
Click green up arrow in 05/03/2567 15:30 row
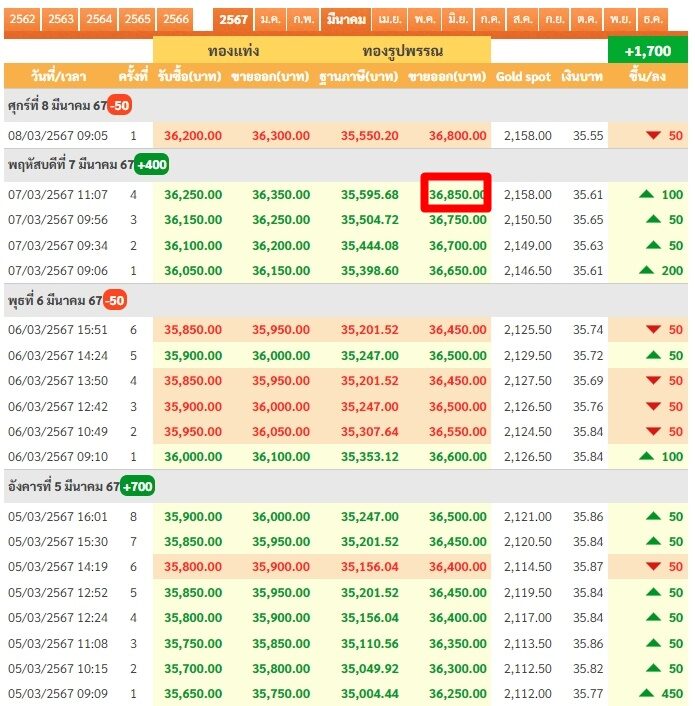pyautogui.click(x=653, y=541)
